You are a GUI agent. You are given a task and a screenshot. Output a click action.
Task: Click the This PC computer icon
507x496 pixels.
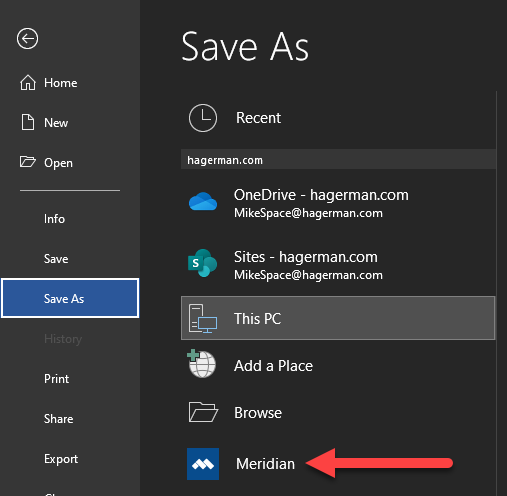click(x=203, y=318)
